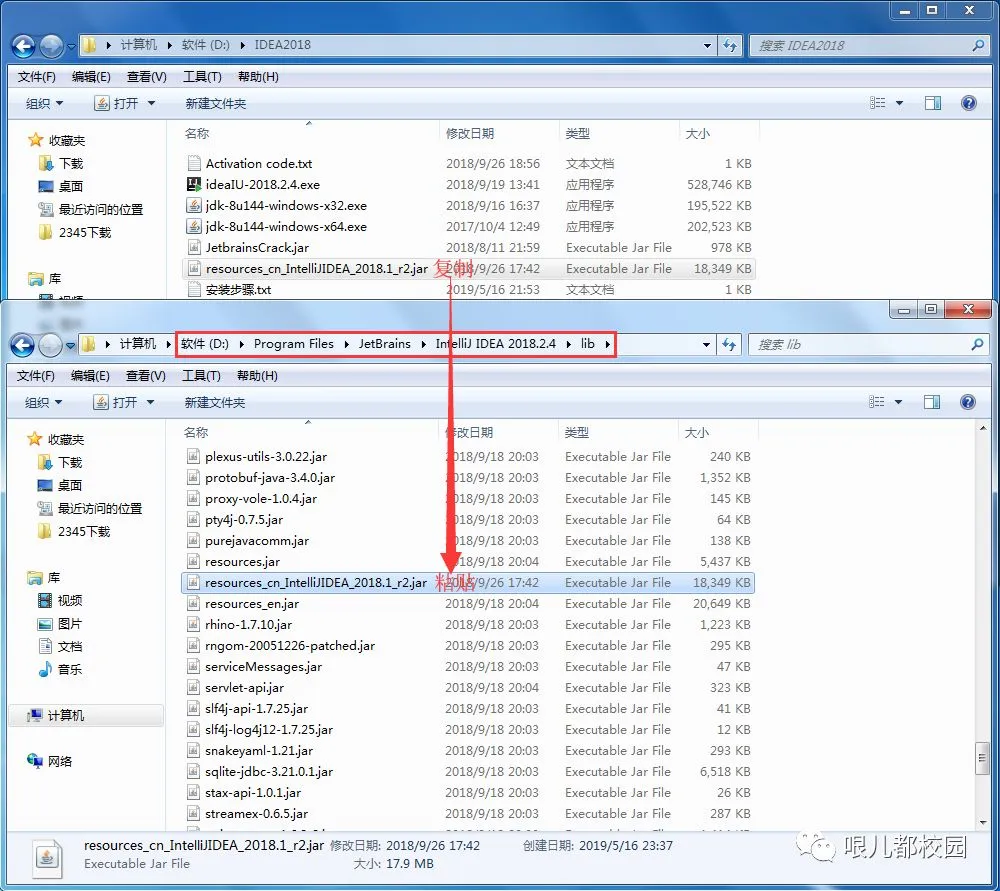The height and width of the screenshot is (891, 1000).
Task: Change view icon in lib window toolbar
Action: [x=876, y=402]
